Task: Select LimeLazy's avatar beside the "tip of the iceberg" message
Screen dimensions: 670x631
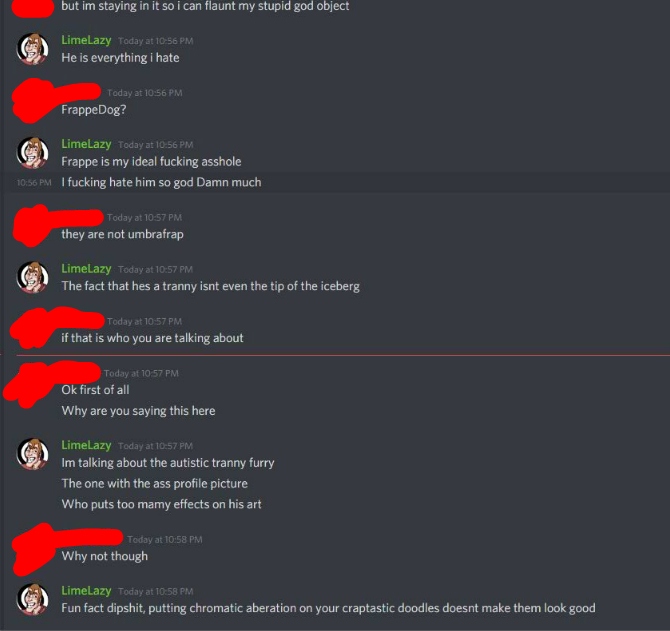Action: coord(32,278)
